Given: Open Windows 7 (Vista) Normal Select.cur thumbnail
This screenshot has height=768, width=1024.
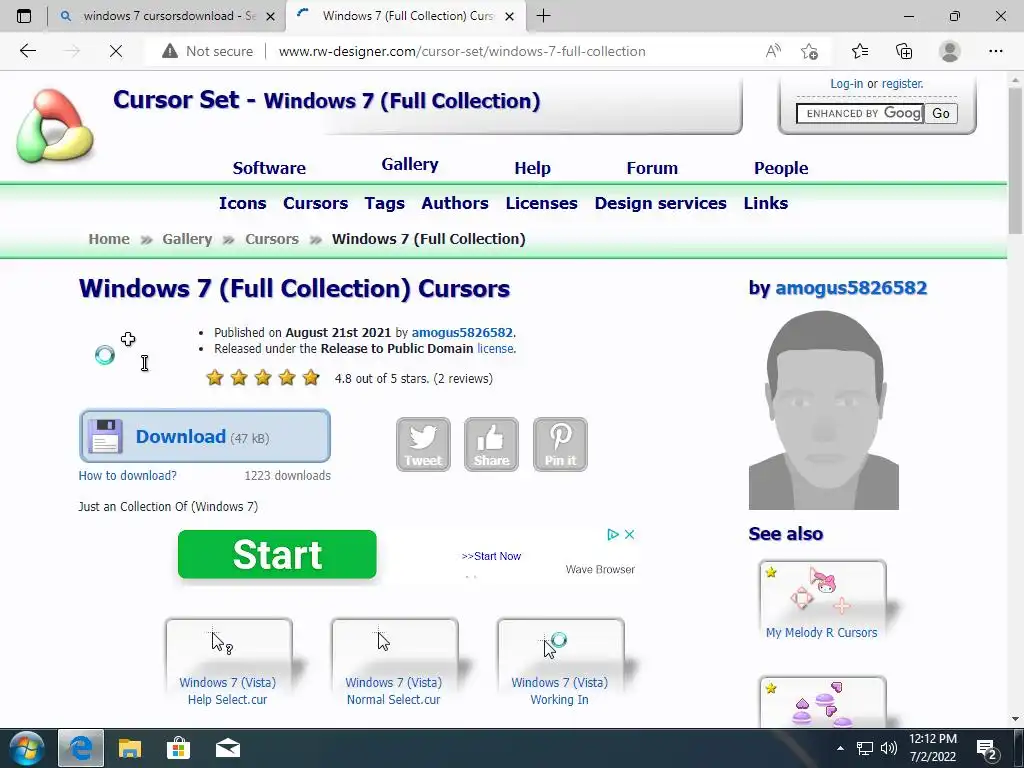Looking at the screenshot, I should point(394,662).
